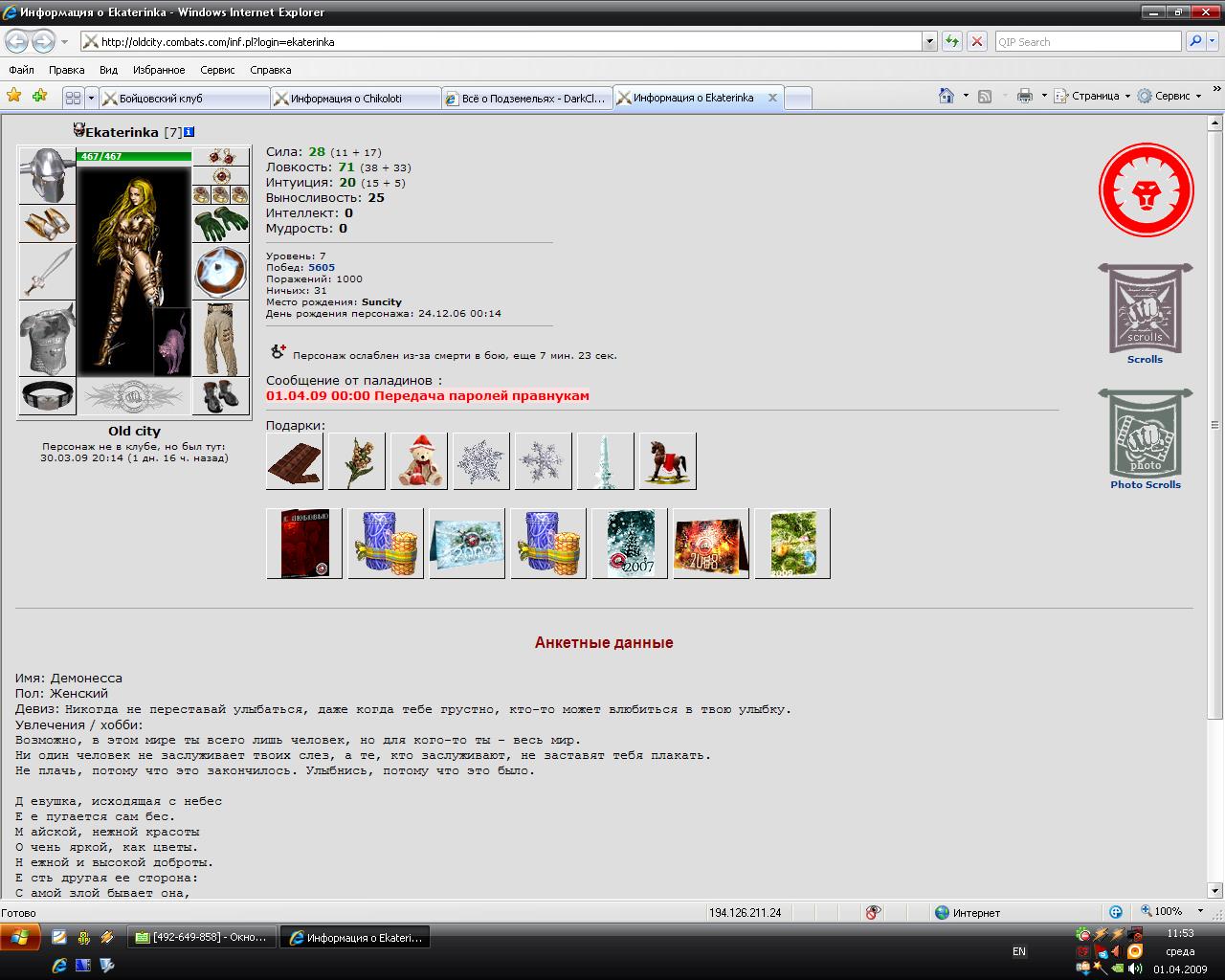Click the red lion emblem icon
The image size is (1225, 980).
point(1146,190)
